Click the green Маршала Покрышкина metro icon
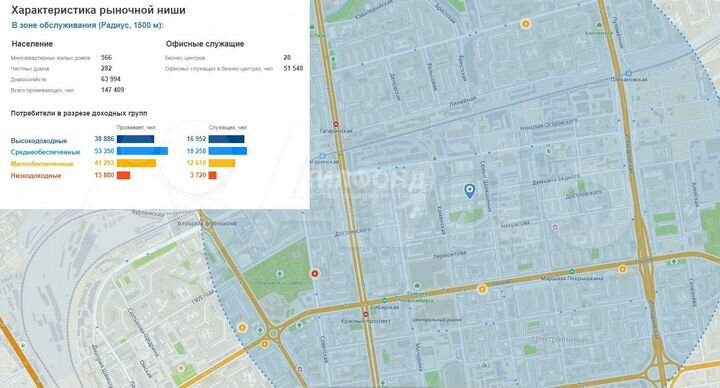Viewport: 720px width, 388px height. 572,271
